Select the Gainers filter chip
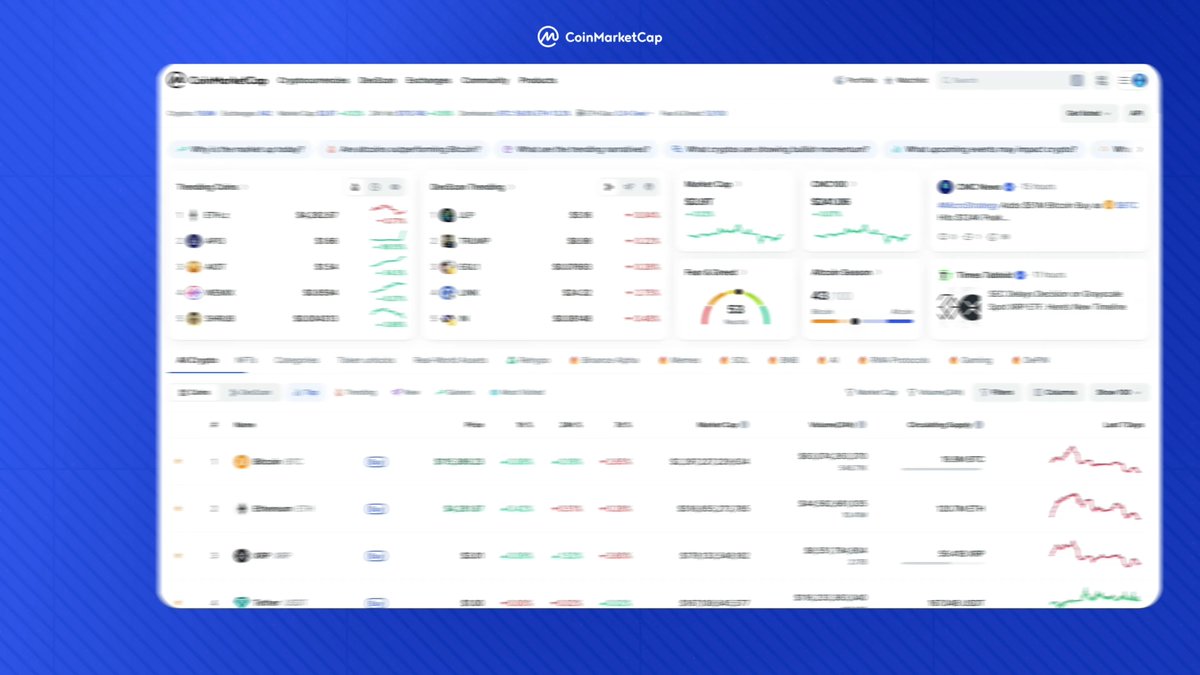This screenshot has height=675, width=1200. [455, 393]
